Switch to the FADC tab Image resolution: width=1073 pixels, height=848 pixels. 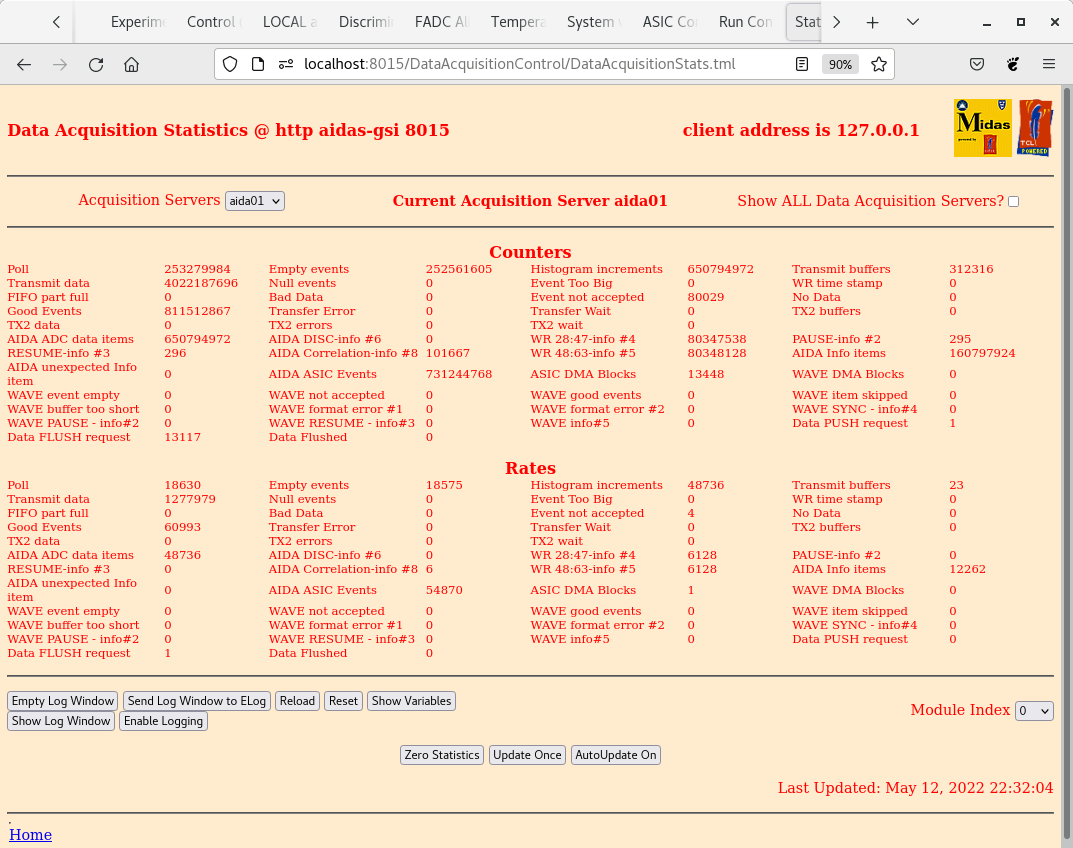(441, 22)
